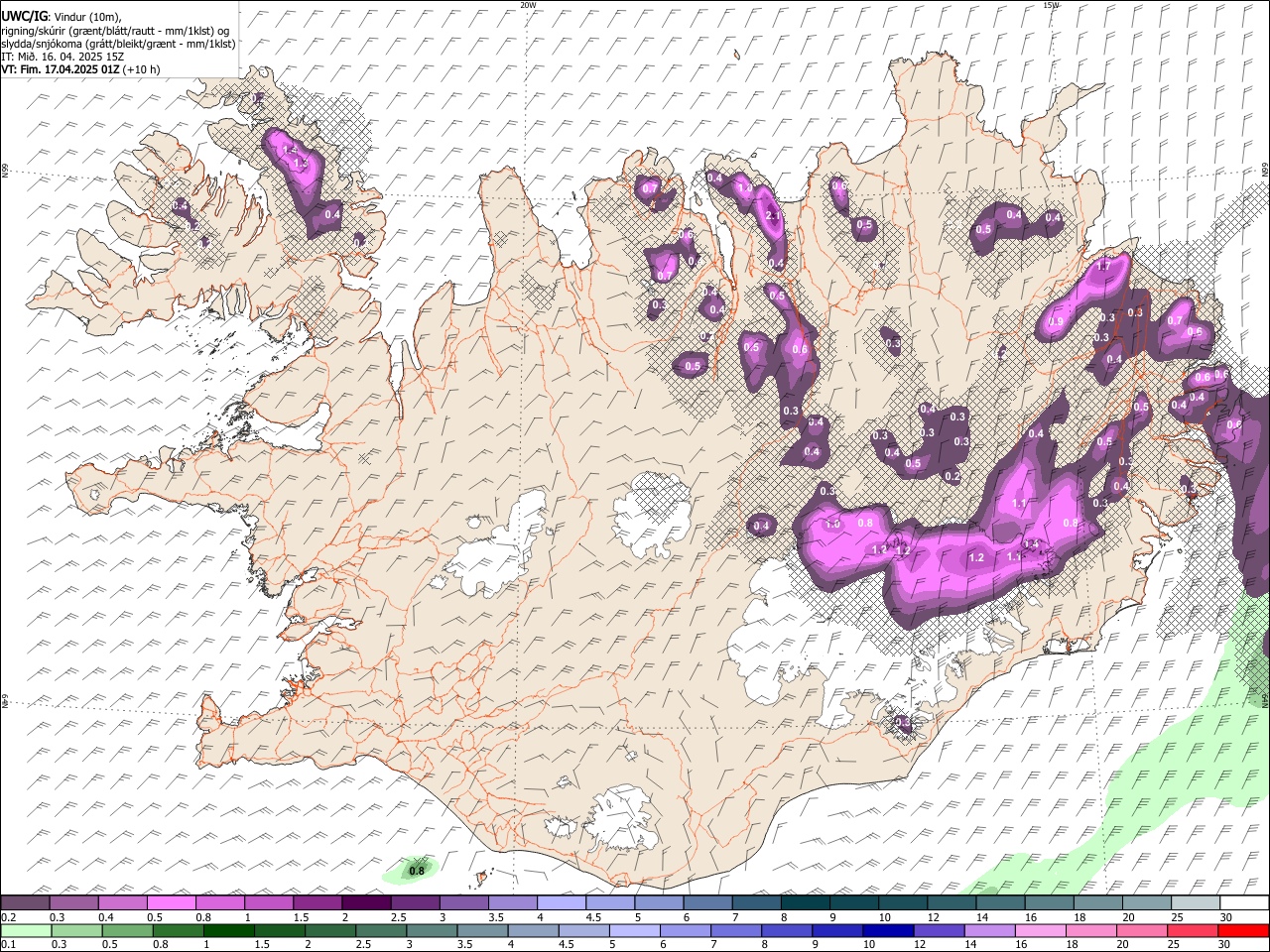The width and height of the screenshot is (1270, 952).
Task: Click the 1.5 label in the upper legend
Action: pyautogui.click(x=302, y=917)
